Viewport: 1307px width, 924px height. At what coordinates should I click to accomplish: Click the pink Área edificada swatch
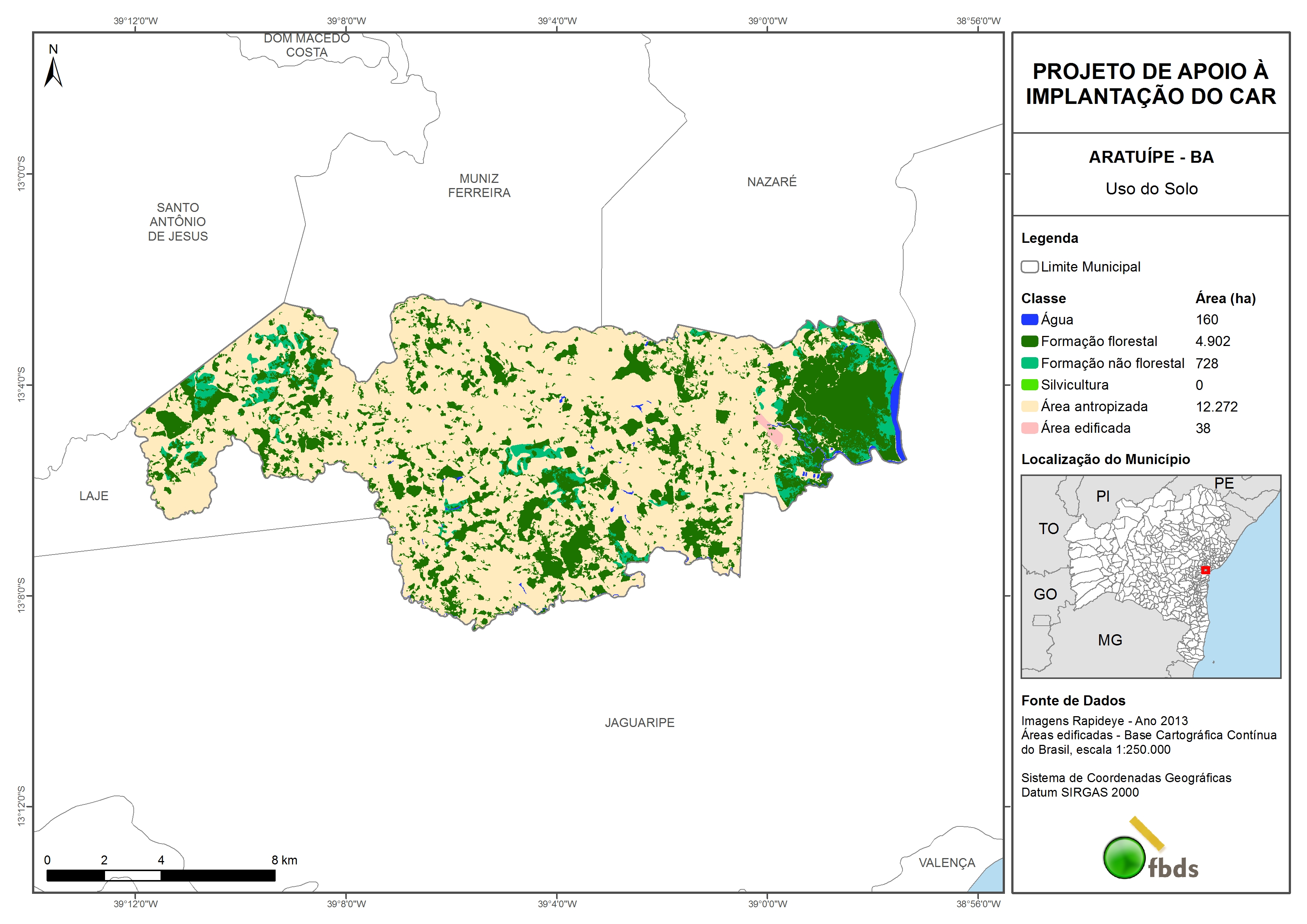click(1029, 428)
